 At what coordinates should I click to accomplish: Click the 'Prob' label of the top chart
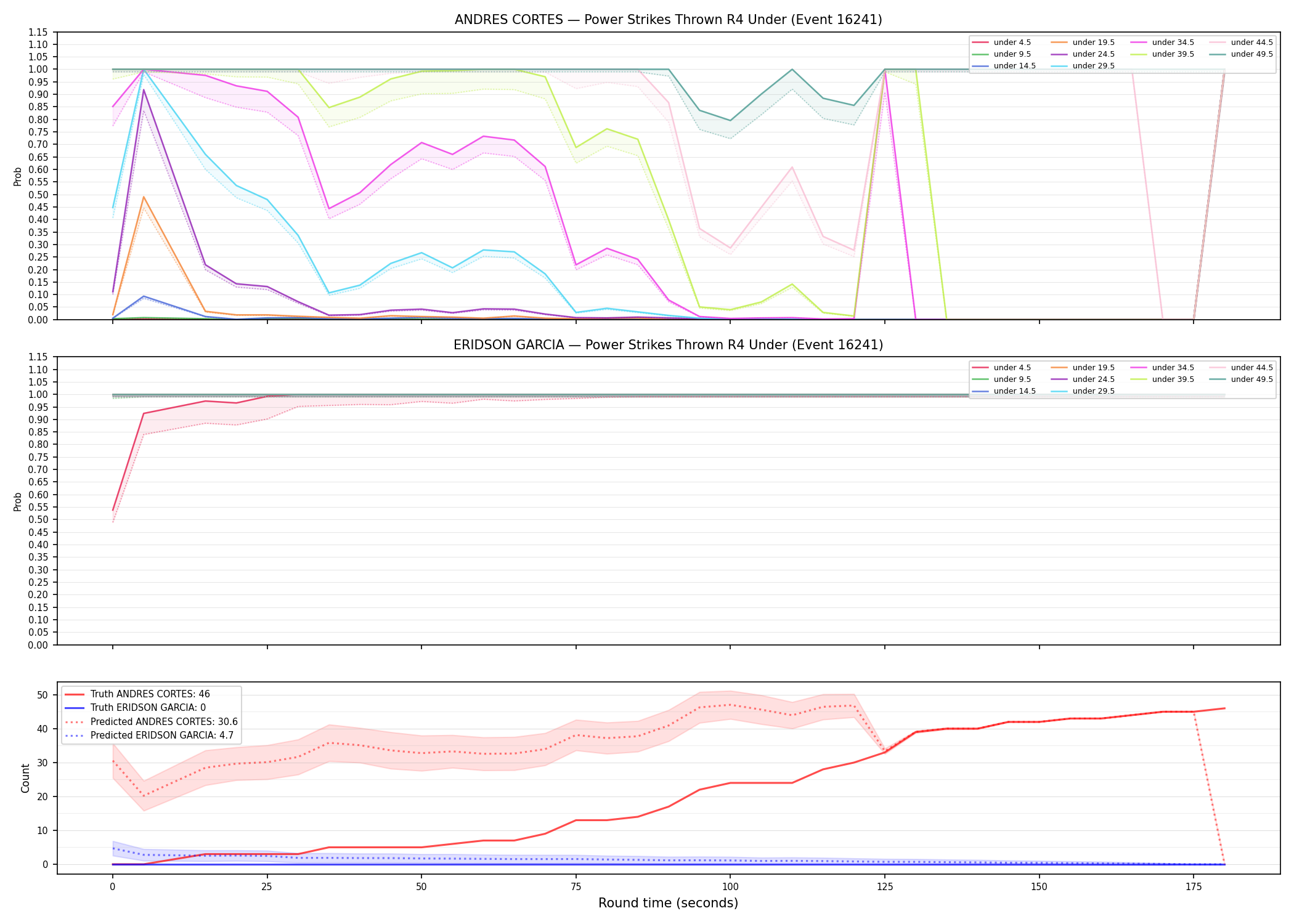(18, 176)
